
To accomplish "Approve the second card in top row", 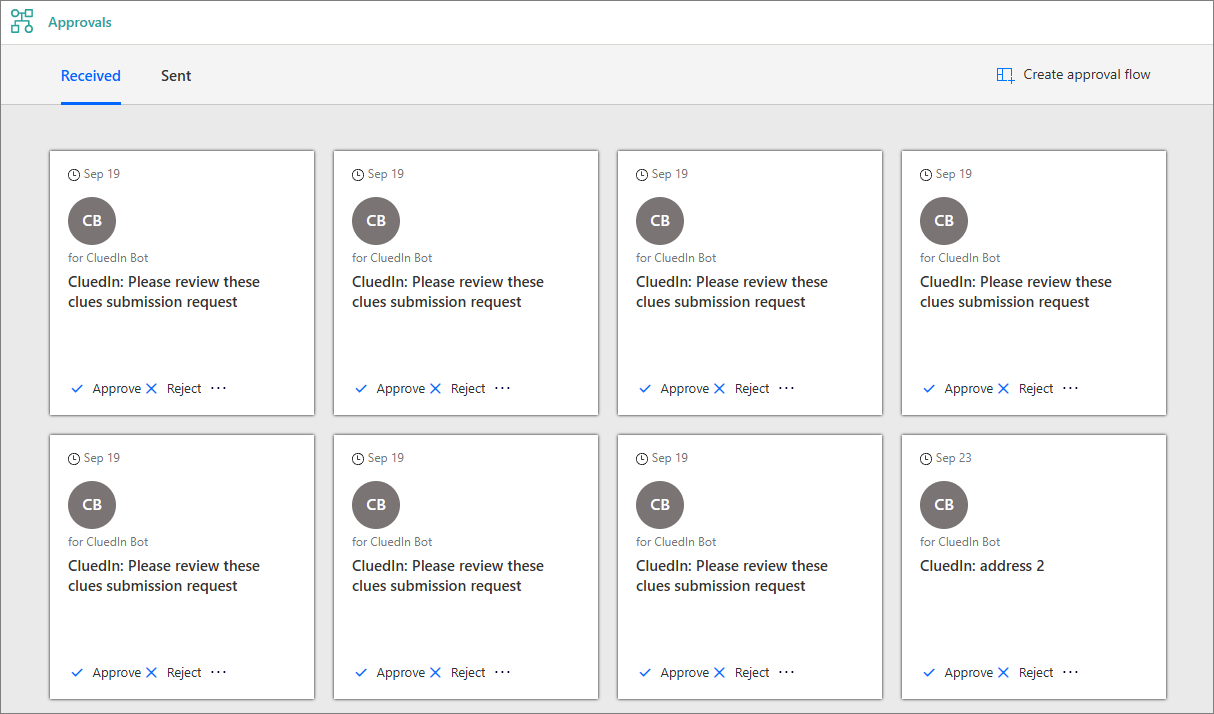I will coord(390,389).
